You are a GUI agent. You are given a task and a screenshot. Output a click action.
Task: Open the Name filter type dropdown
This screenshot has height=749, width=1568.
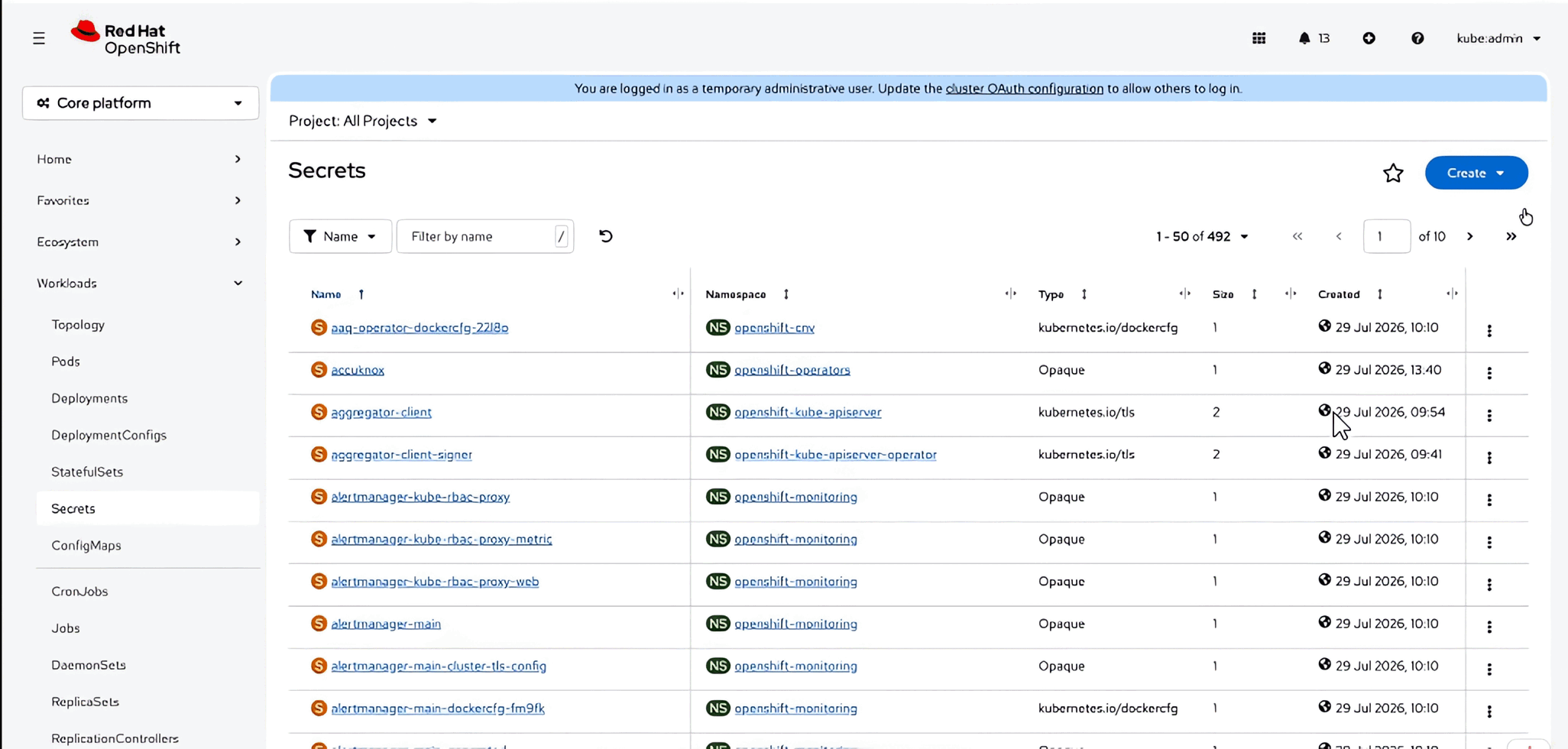(340, 236)
